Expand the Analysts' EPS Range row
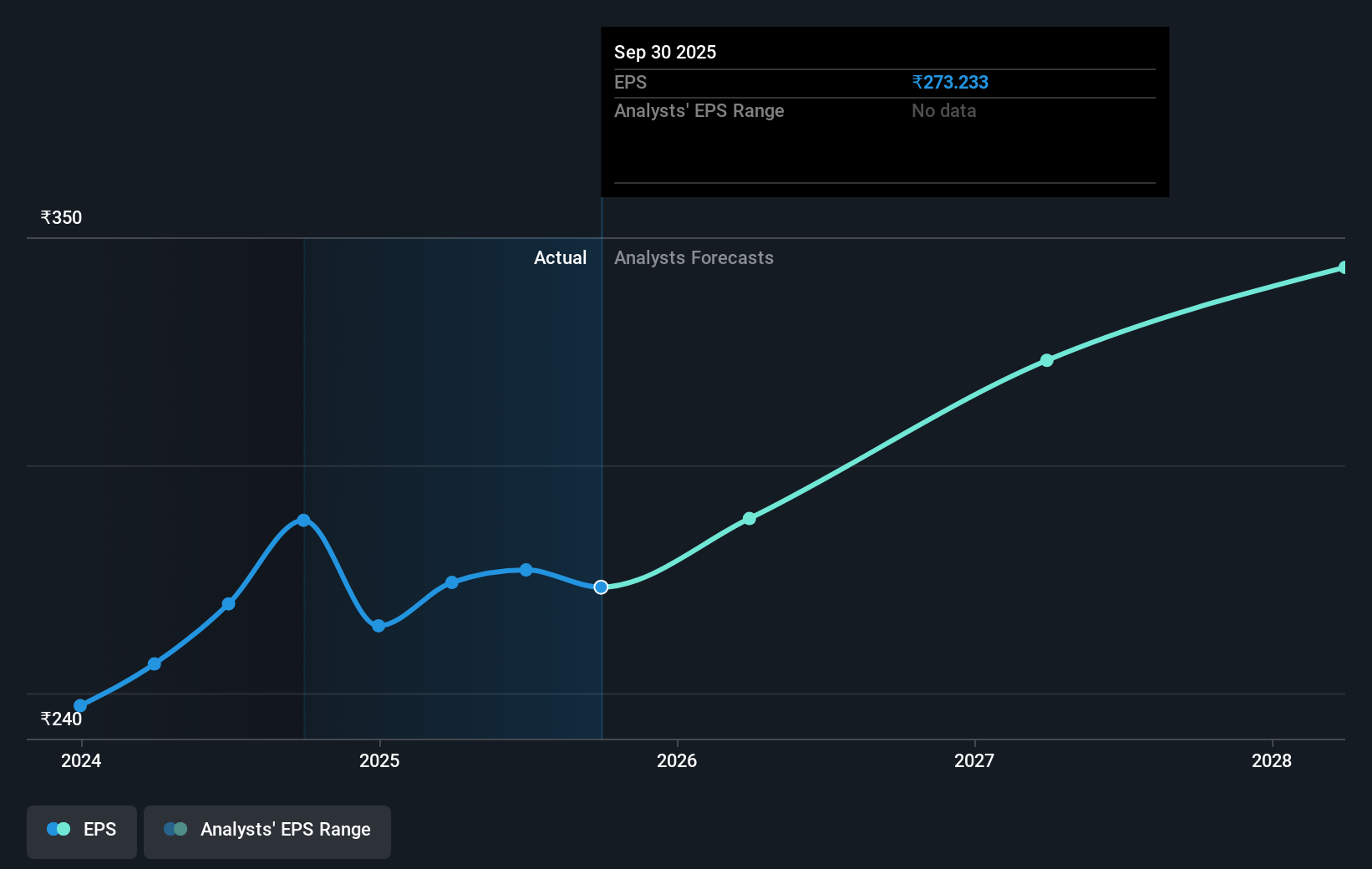The height and width of the screenshot is (869, 1372). coord(699,110)
